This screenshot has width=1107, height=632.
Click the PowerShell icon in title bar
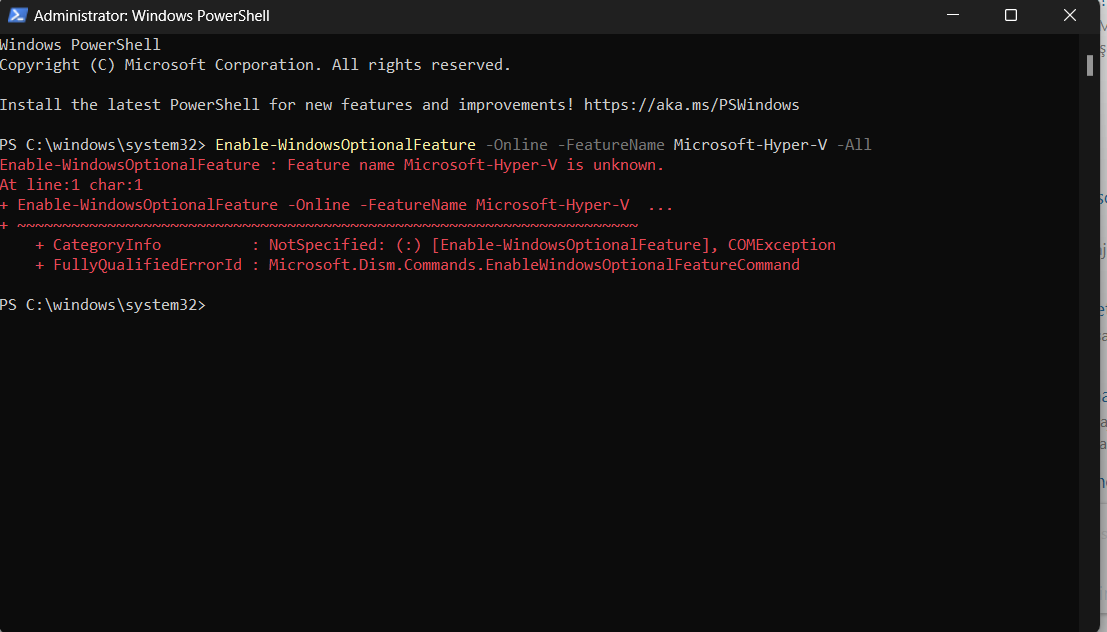tap(17, 15)
